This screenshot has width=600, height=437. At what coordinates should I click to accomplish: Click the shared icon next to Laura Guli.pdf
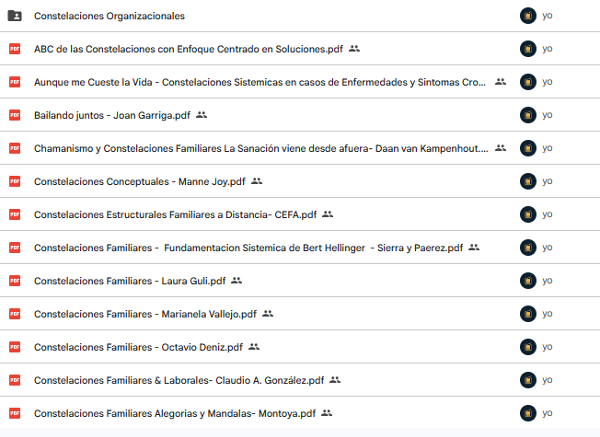(x=236, y=280)
